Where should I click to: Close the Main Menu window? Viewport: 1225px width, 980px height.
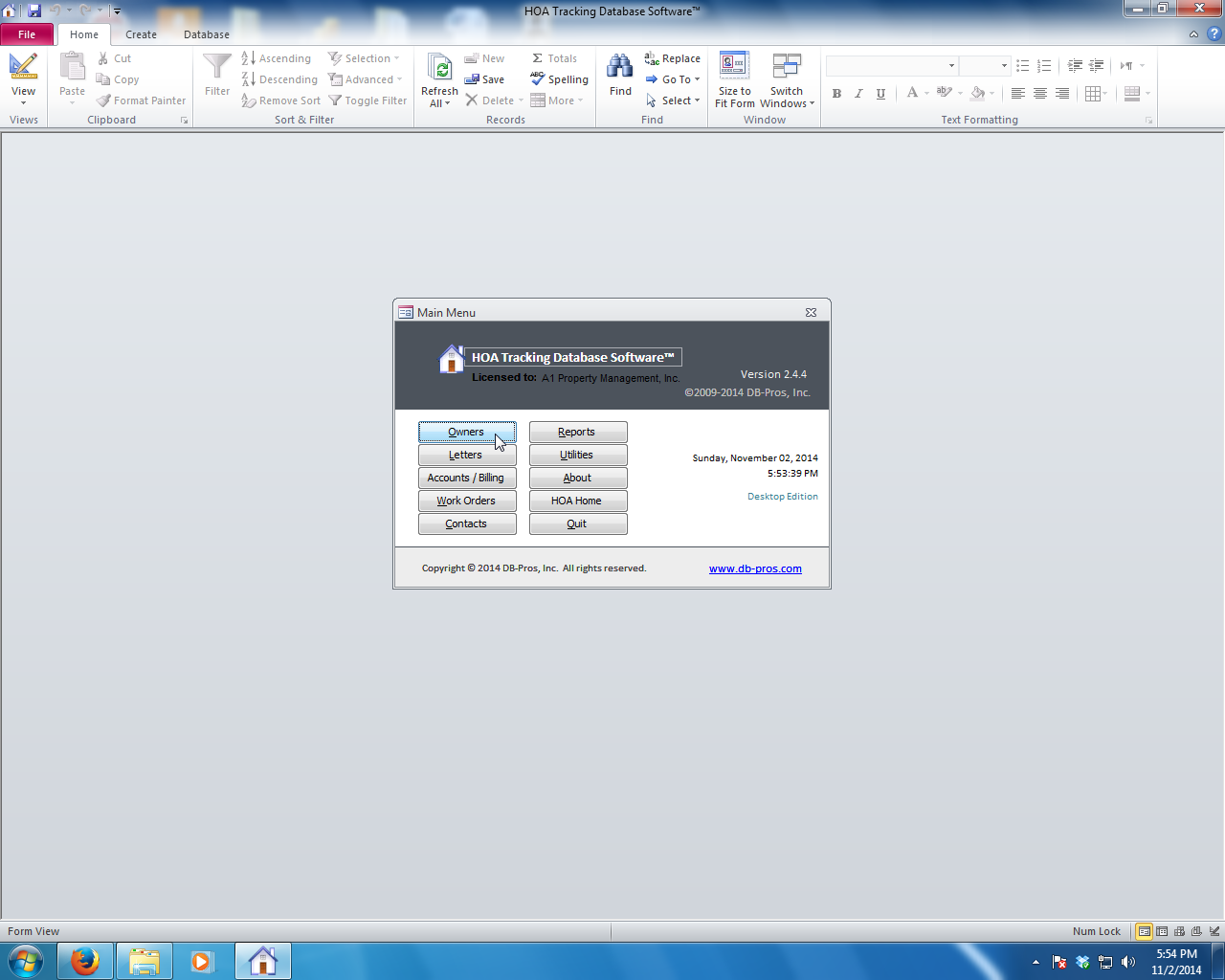click(x=811, y=312)
